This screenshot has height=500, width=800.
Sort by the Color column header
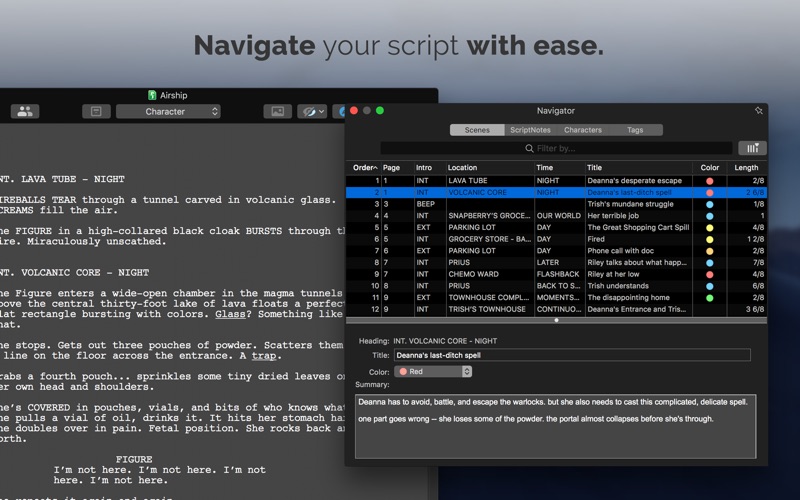(x=709, y=167)
